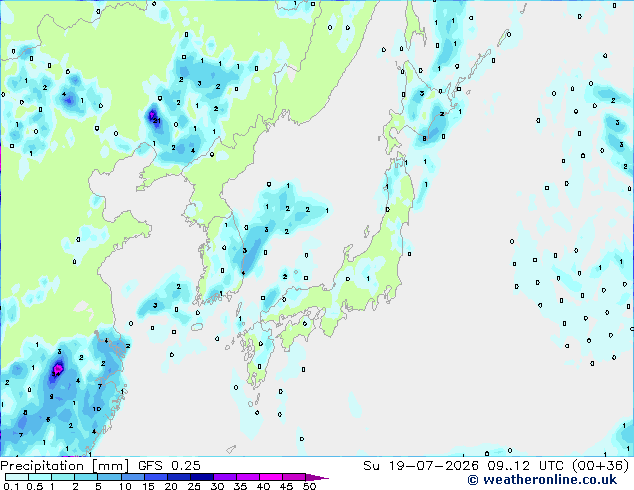Select the 5–10 mm legend swatch
634x490 pixels.
click(x=109, y=477)
